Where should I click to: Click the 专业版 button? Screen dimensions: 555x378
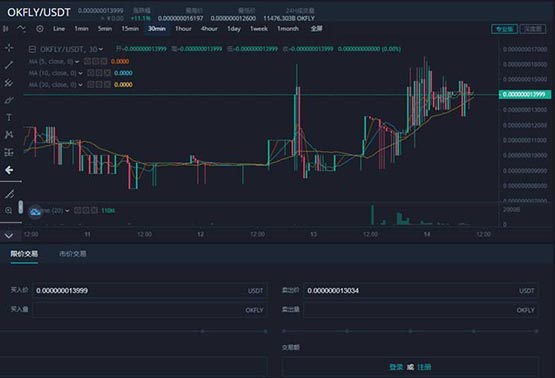(x=504, y=29)
